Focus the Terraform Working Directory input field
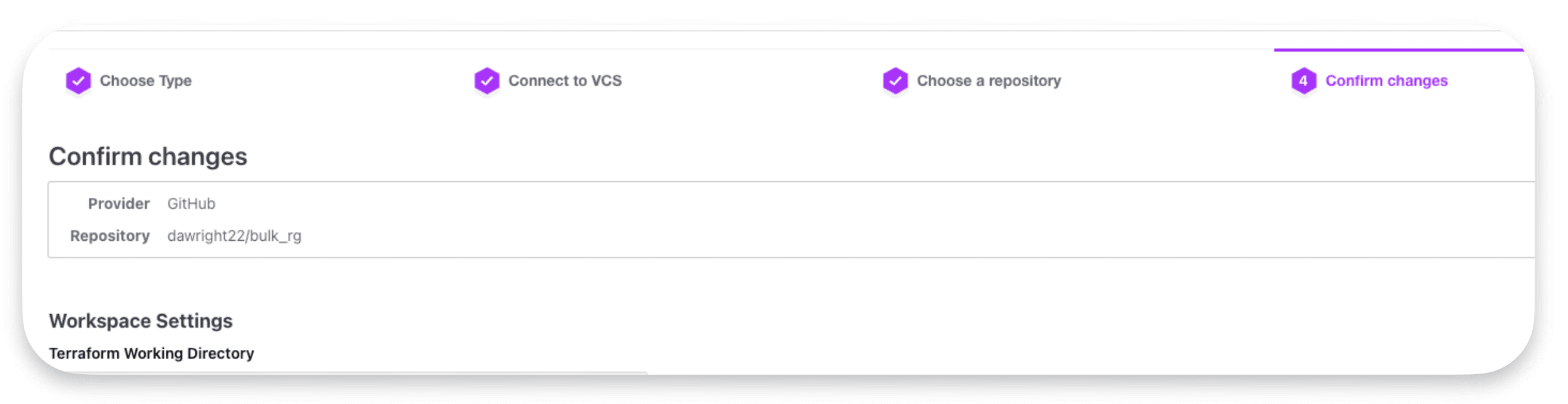 [x=347, y=372]
